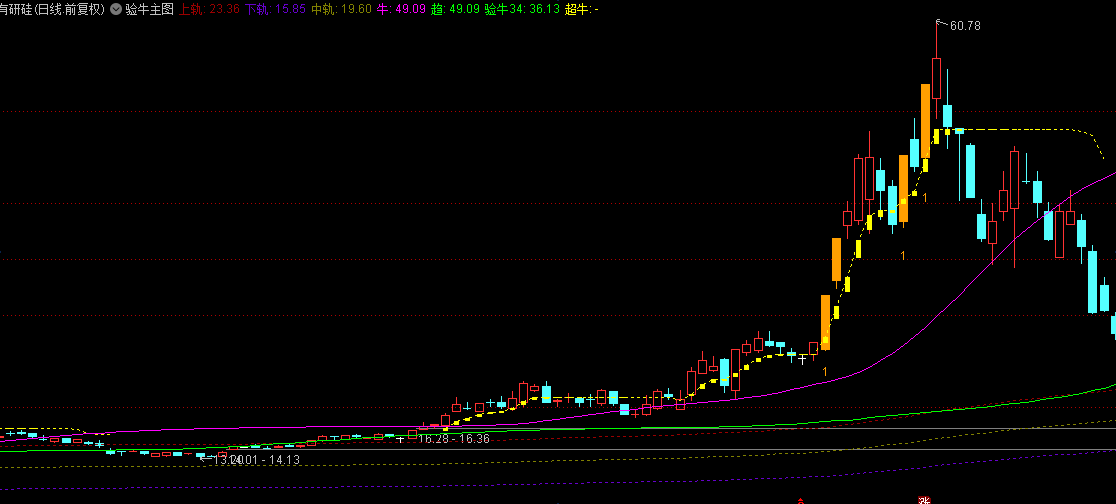Click the 验牛34: 36.13 value
Viewport: 1116px width, 504px height.
point(522,9)
